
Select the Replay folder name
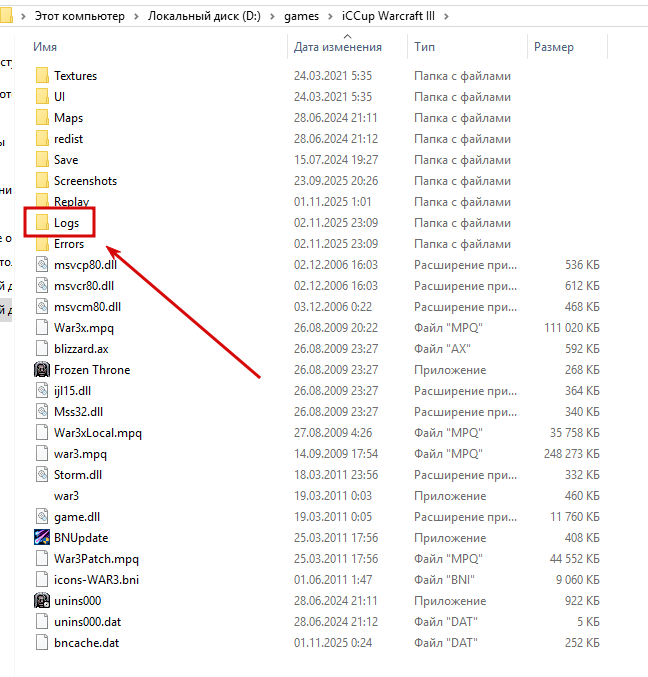[71, 202]
